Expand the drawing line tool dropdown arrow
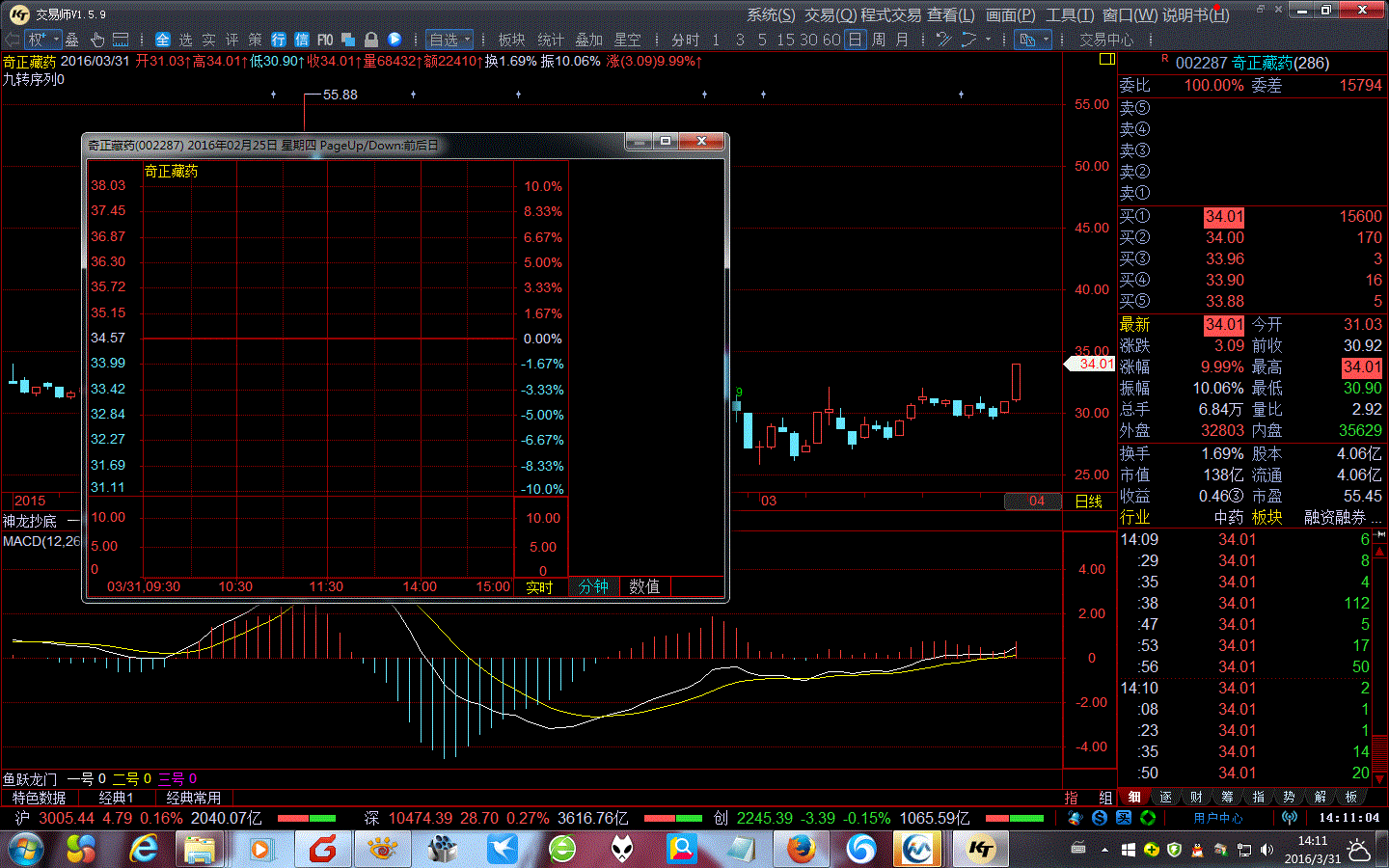The width and height of the screenshot is (1389, 868). click(x=988, y=40)
